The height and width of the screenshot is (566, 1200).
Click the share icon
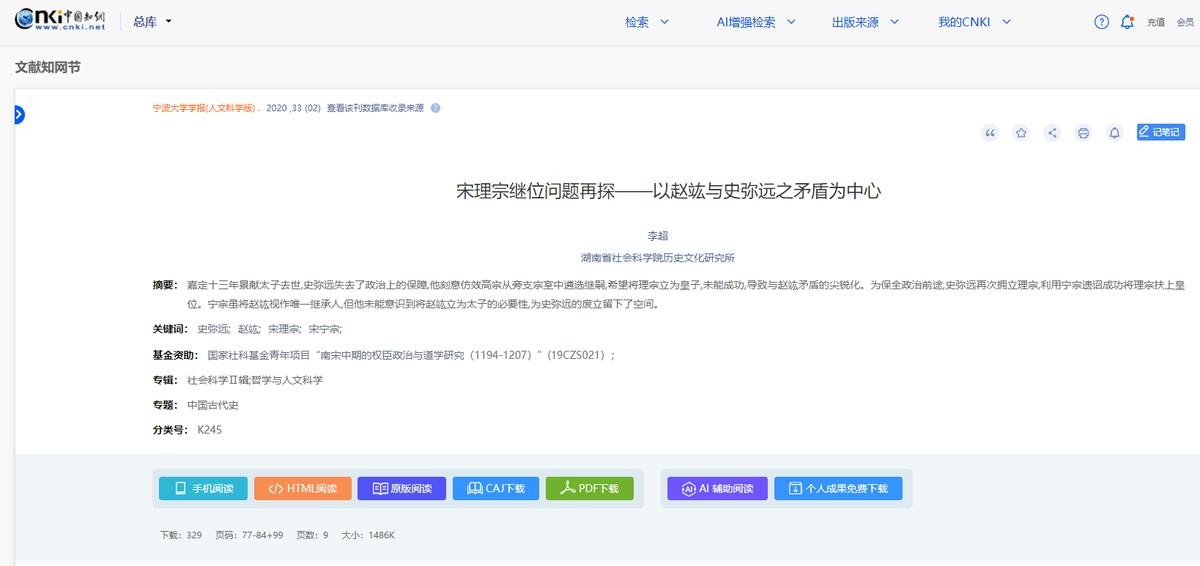tap(1052, 133)
